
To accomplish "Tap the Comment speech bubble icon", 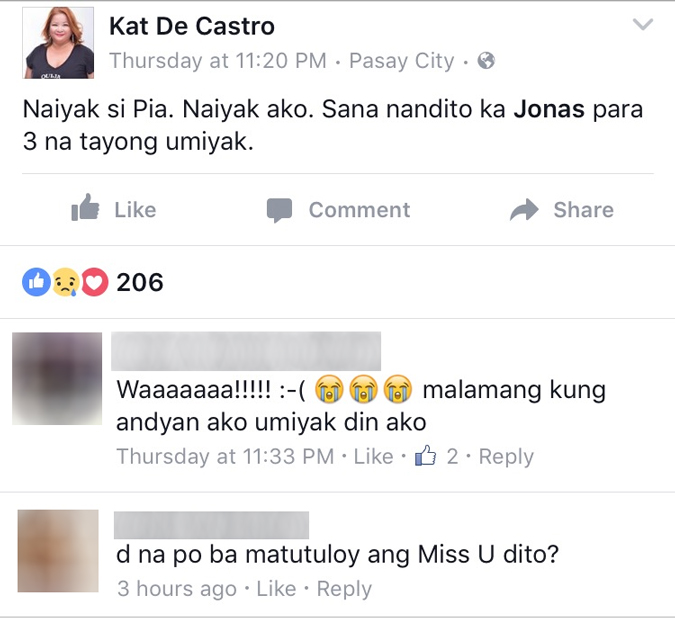I will click(279, 210).
